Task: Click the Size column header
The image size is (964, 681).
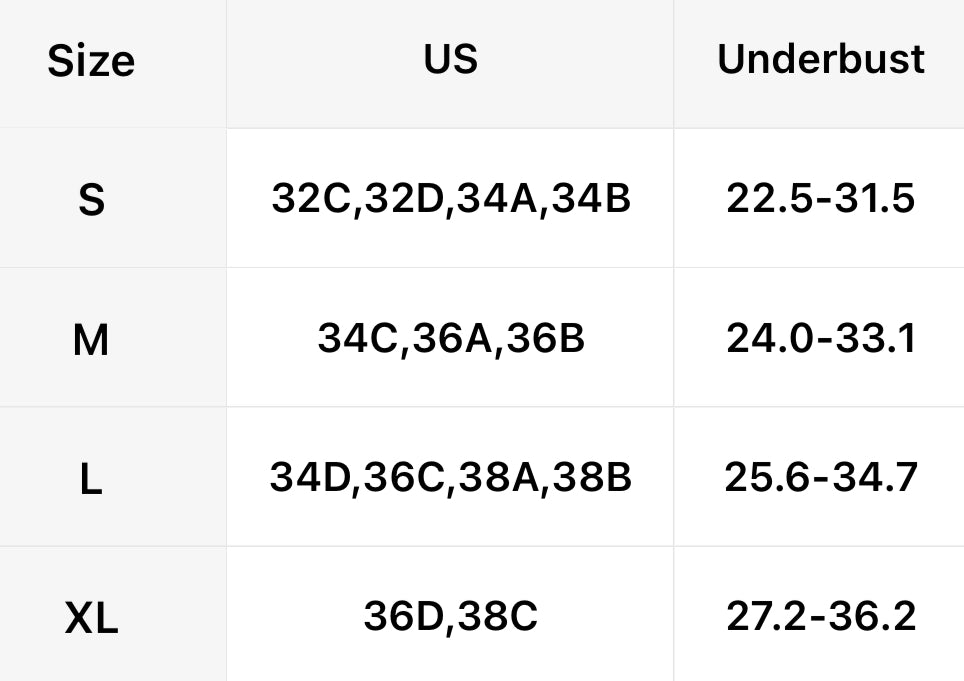Action: pyautogui.click(x=91, y=62)
